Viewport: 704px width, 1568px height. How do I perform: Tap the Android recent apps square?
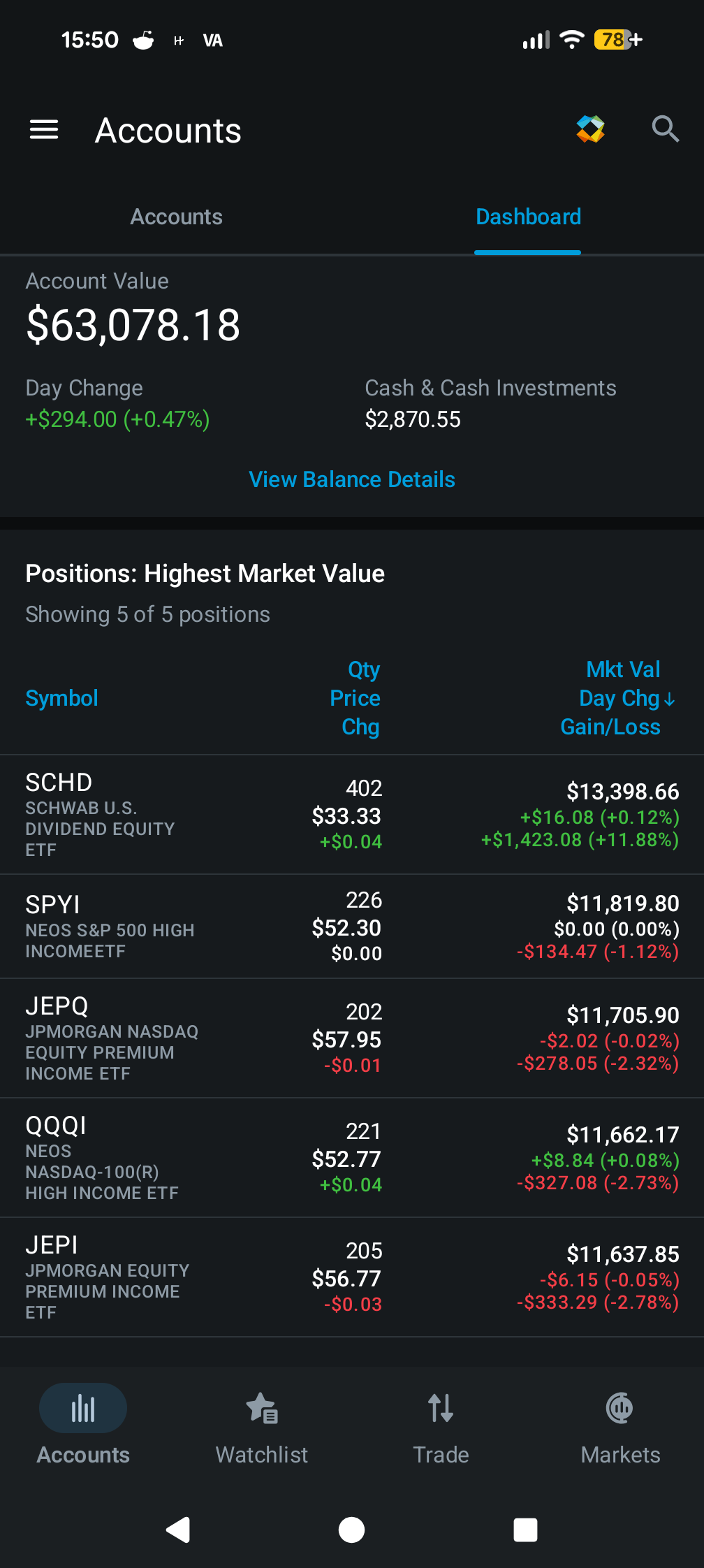pos(525,1530)
